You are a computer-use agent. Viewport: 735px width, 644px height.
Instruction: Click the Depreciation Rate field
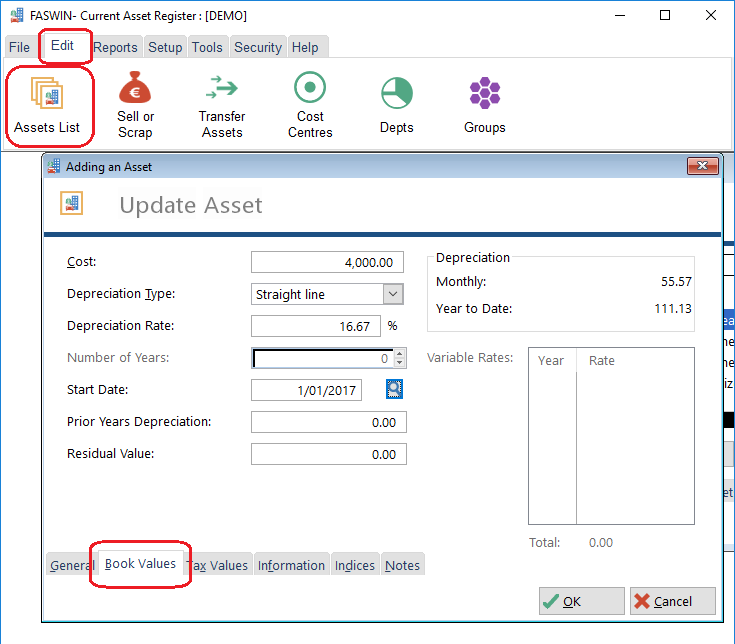[x=316, y=326]
